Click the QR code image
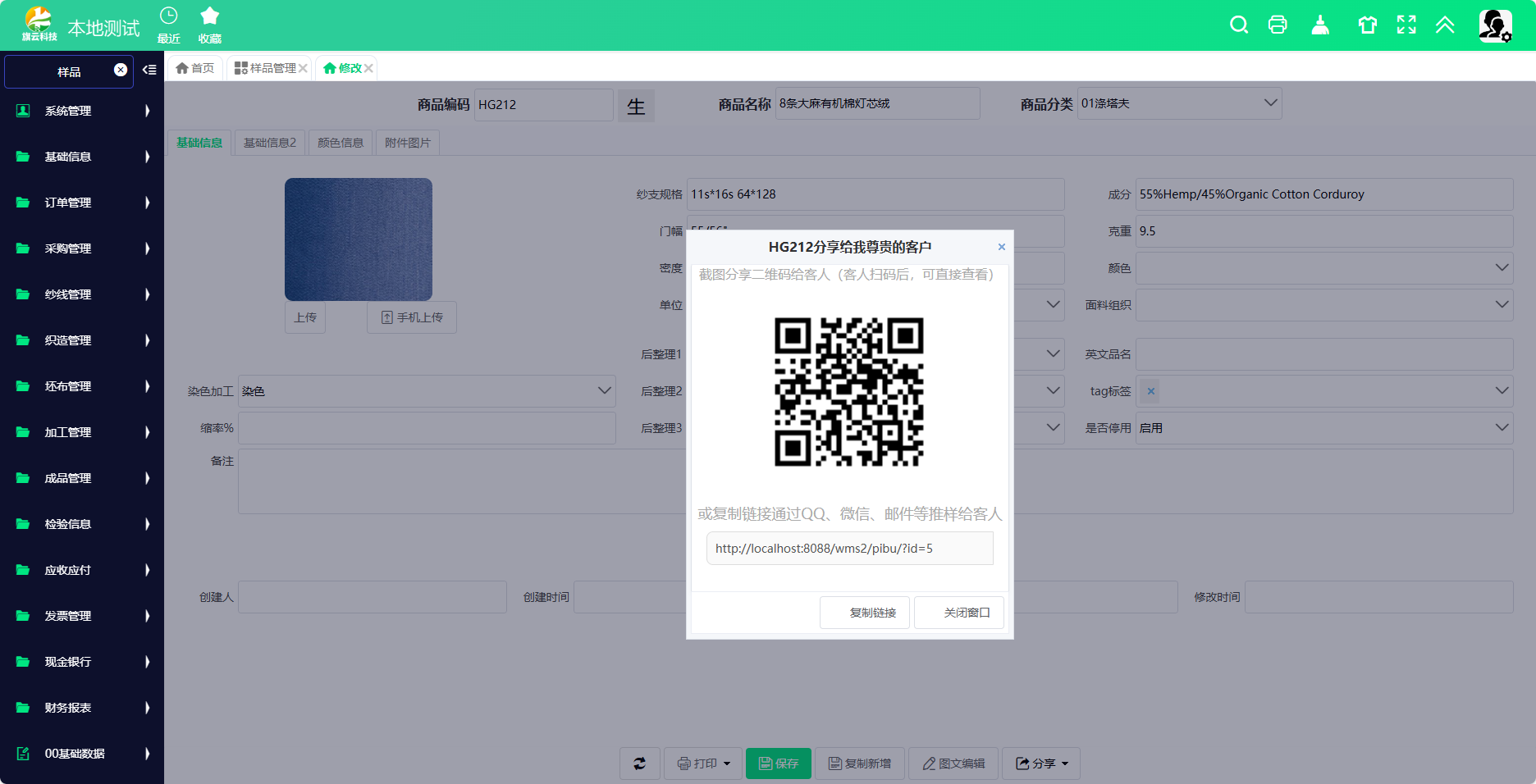The height and width of the screenshot is (784, 1536). tap(849, 392)
